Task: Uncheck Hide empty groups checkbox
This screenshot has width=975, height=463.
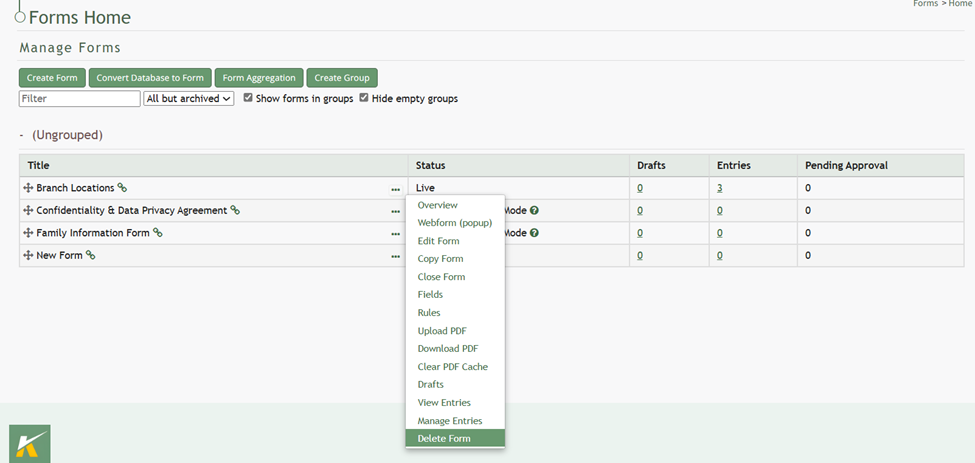Action: click(364, 98)
